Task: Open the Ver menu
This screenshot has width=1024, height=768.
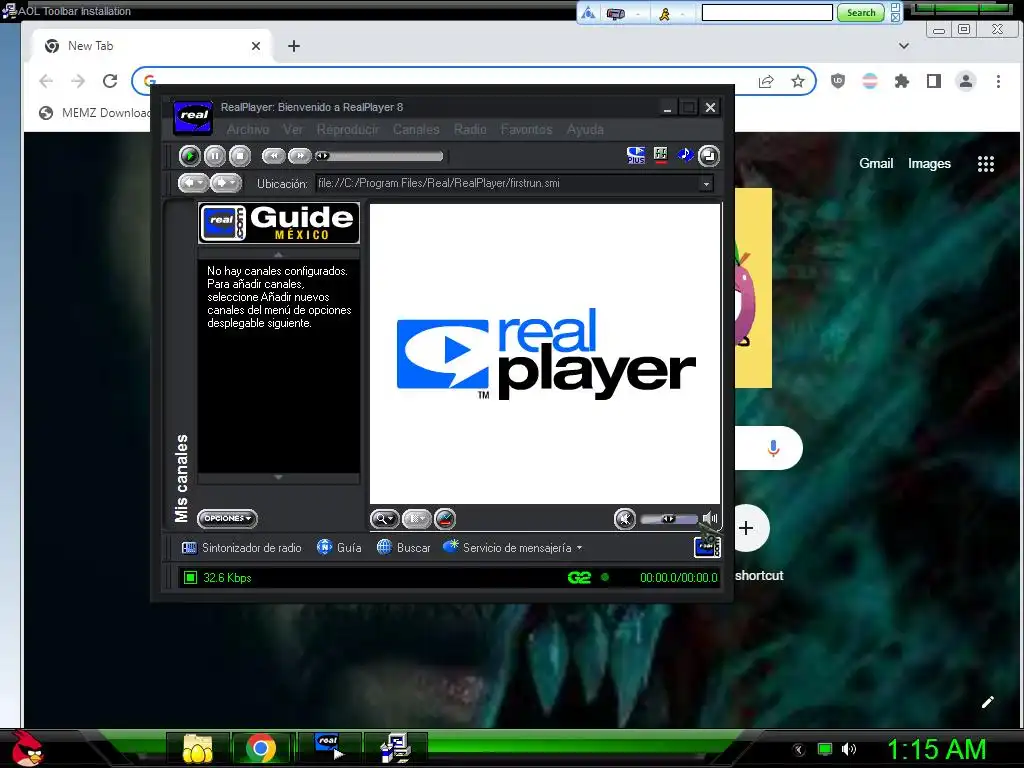Action: (x=293, y=129)
